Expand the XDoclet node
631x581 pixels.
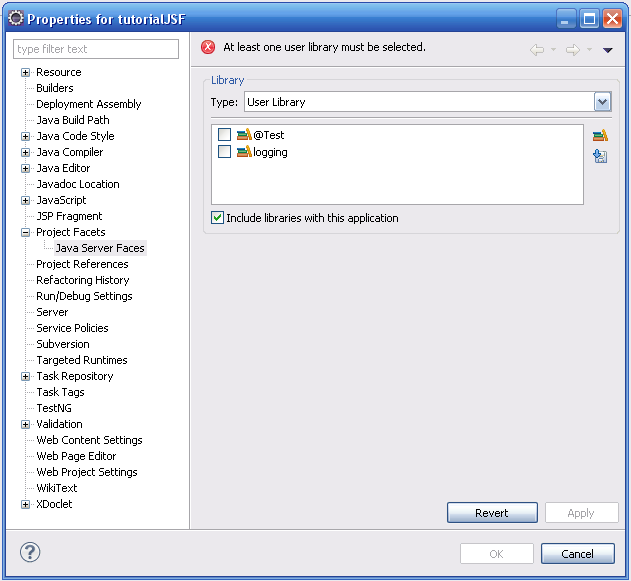pos(25,504)
